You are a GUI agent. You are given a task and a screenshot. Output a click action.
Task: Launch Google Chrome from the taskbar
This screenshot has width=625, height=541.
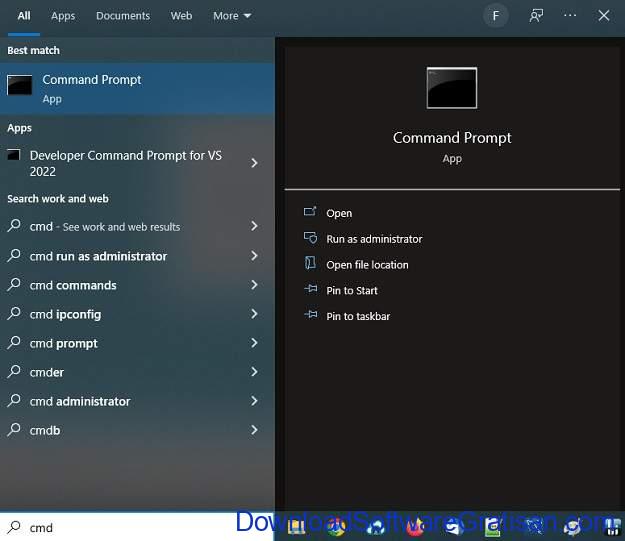(336, 527)
